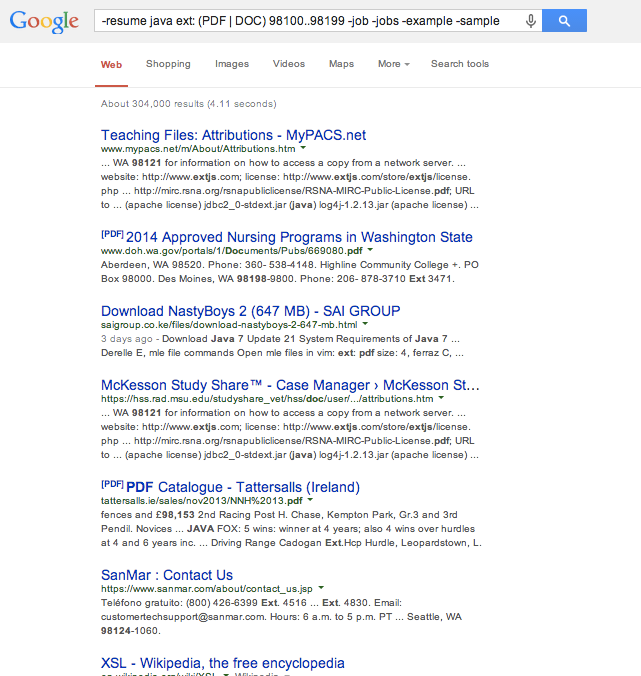Open PDF Catalogue - Tattersalls (Ireland) result

243,487
